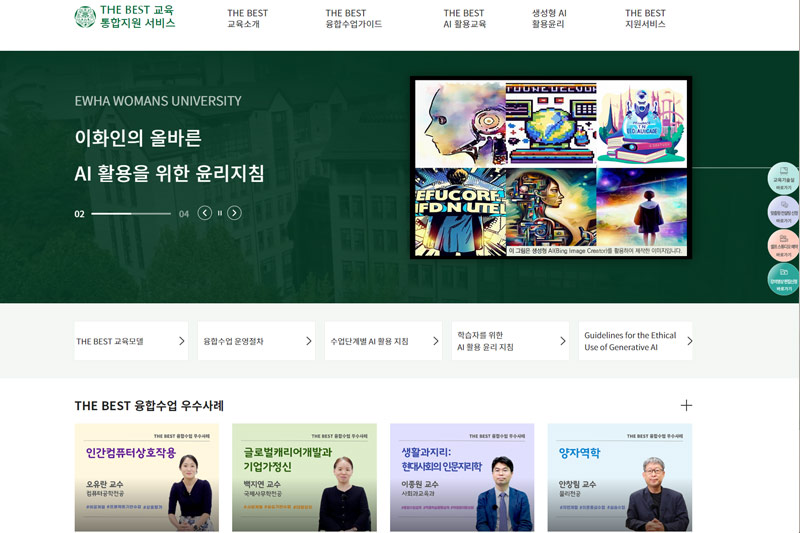800x533 pixels.
Task: Open 융합수업 운영절차 quick link
Action: click(257, 341)
